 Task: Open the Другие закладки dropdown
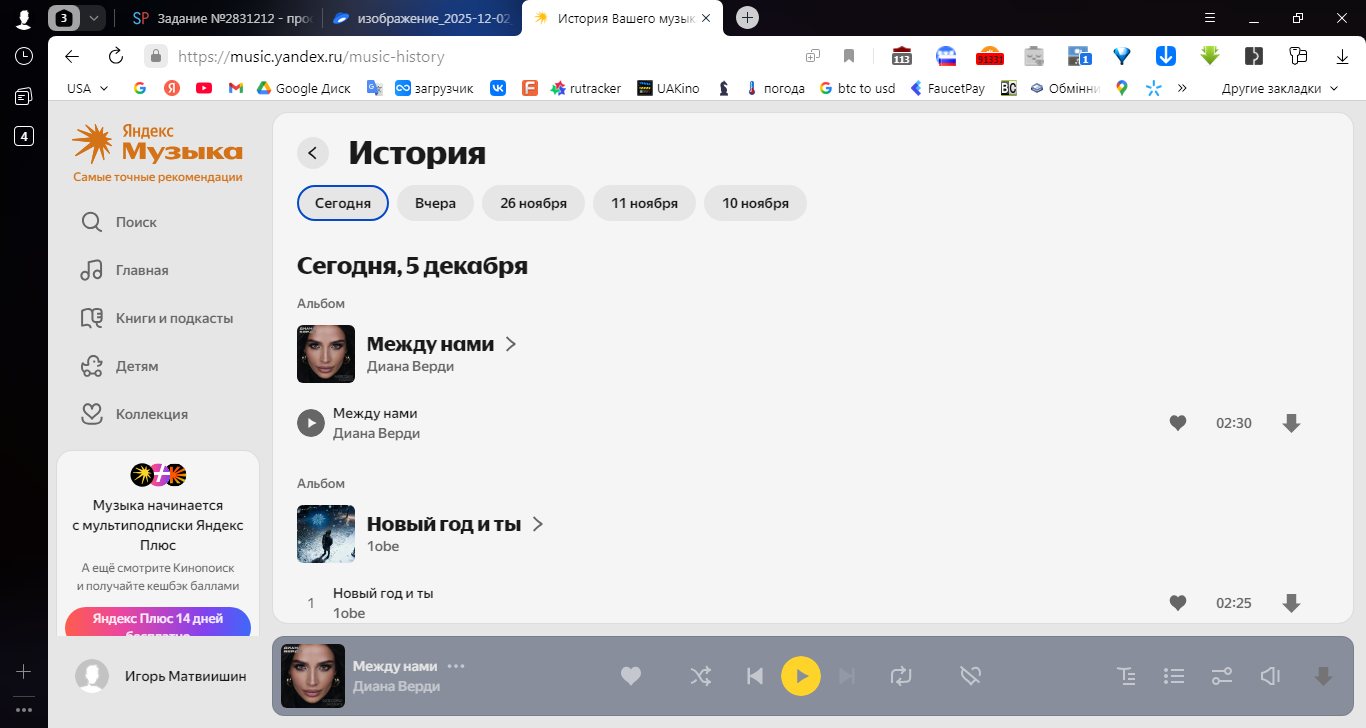(x=1279, y=88)
